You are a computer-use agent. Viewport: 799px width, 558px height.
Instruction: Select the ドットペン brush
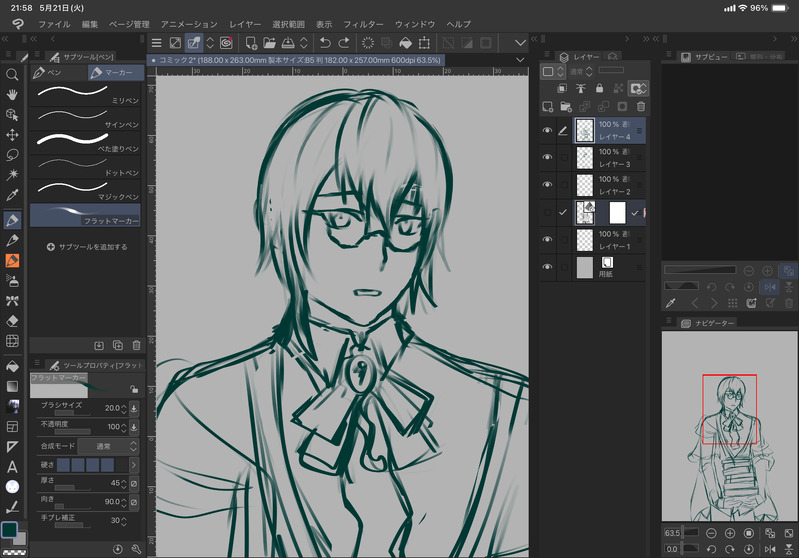point(85,167)
